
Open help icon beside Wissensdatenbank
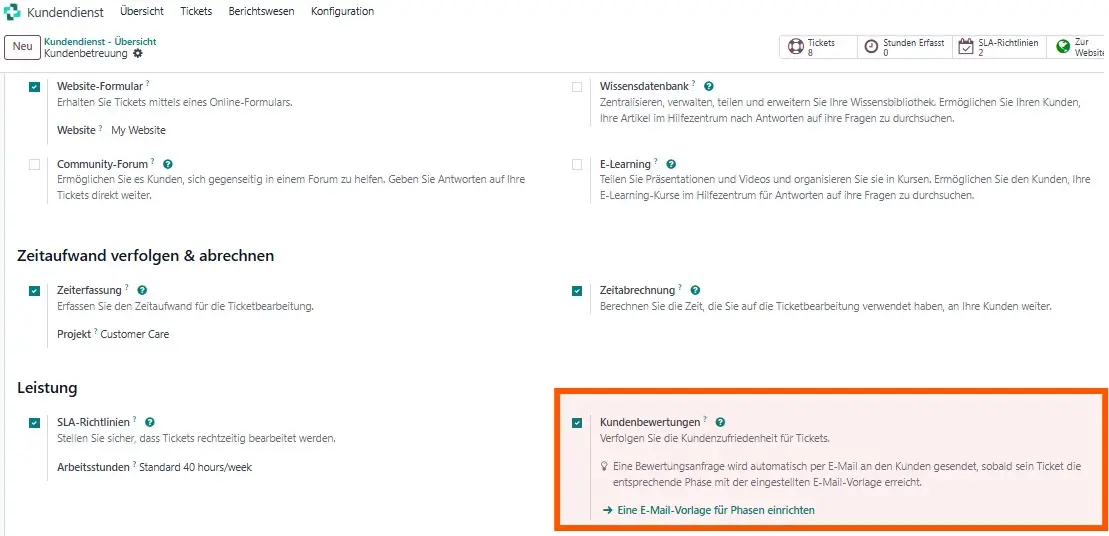click(709, 86)
